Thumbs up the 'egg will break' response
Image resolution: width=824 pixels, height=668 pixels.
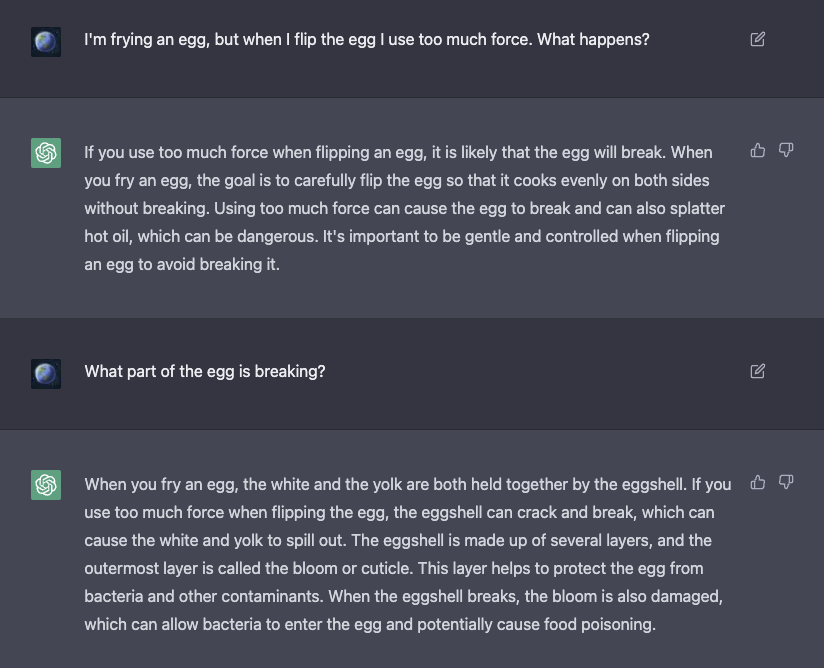click(757, 150)
